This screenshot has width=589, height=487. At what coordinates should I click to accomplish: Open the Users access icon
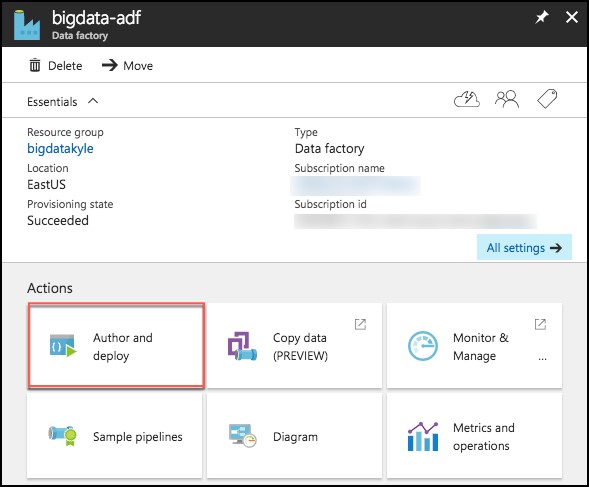(507, 100)
